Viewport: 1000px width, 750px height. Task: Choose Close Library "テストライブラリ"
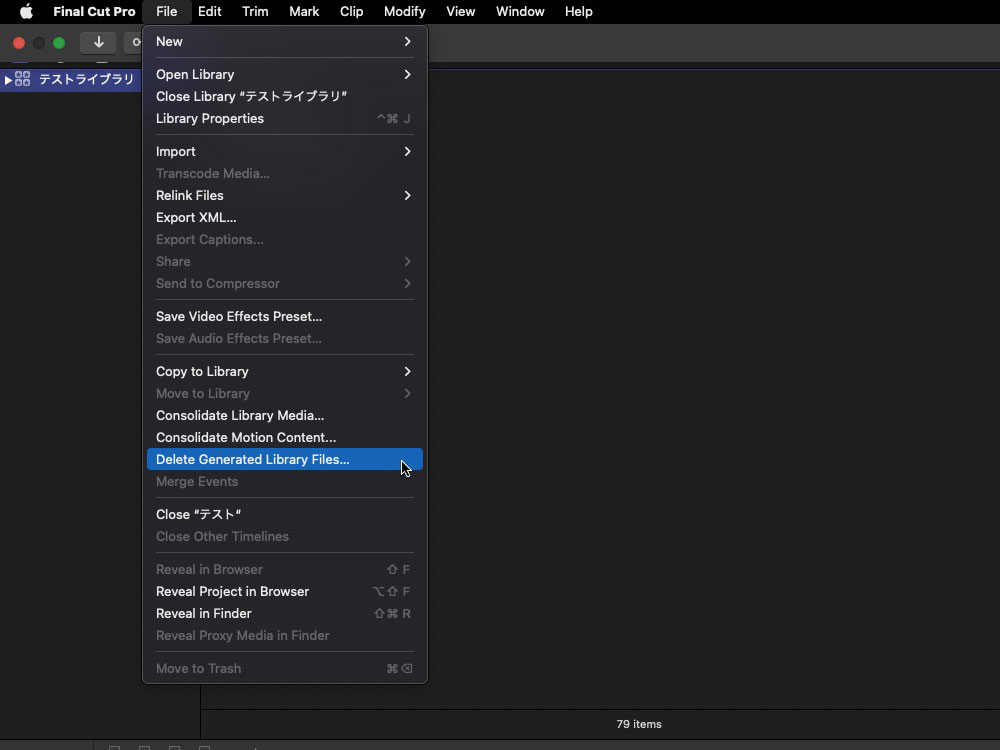(x=284, y=96)
